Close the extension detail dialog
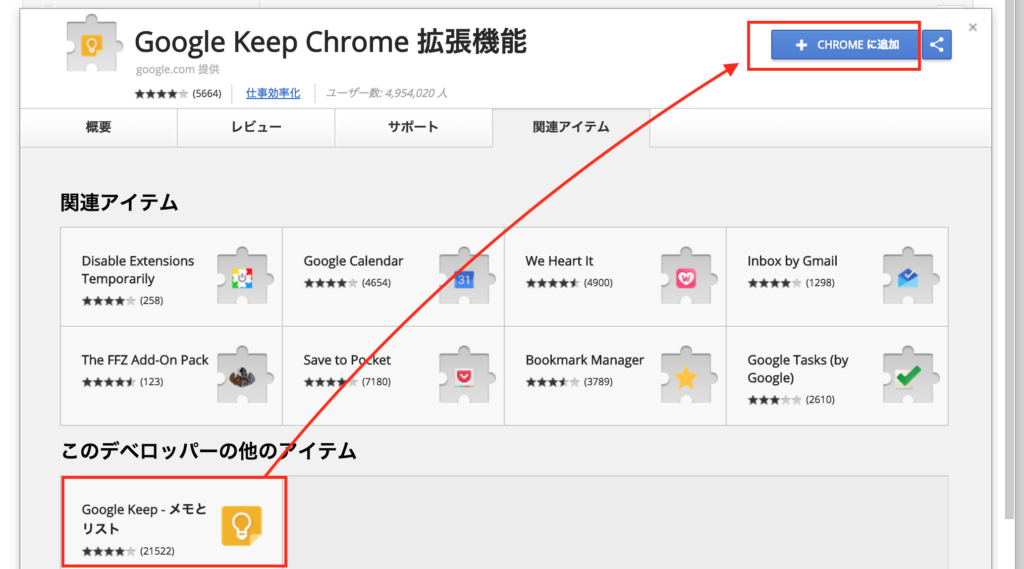Screen dimensions: 1024x569 (972, 27)
